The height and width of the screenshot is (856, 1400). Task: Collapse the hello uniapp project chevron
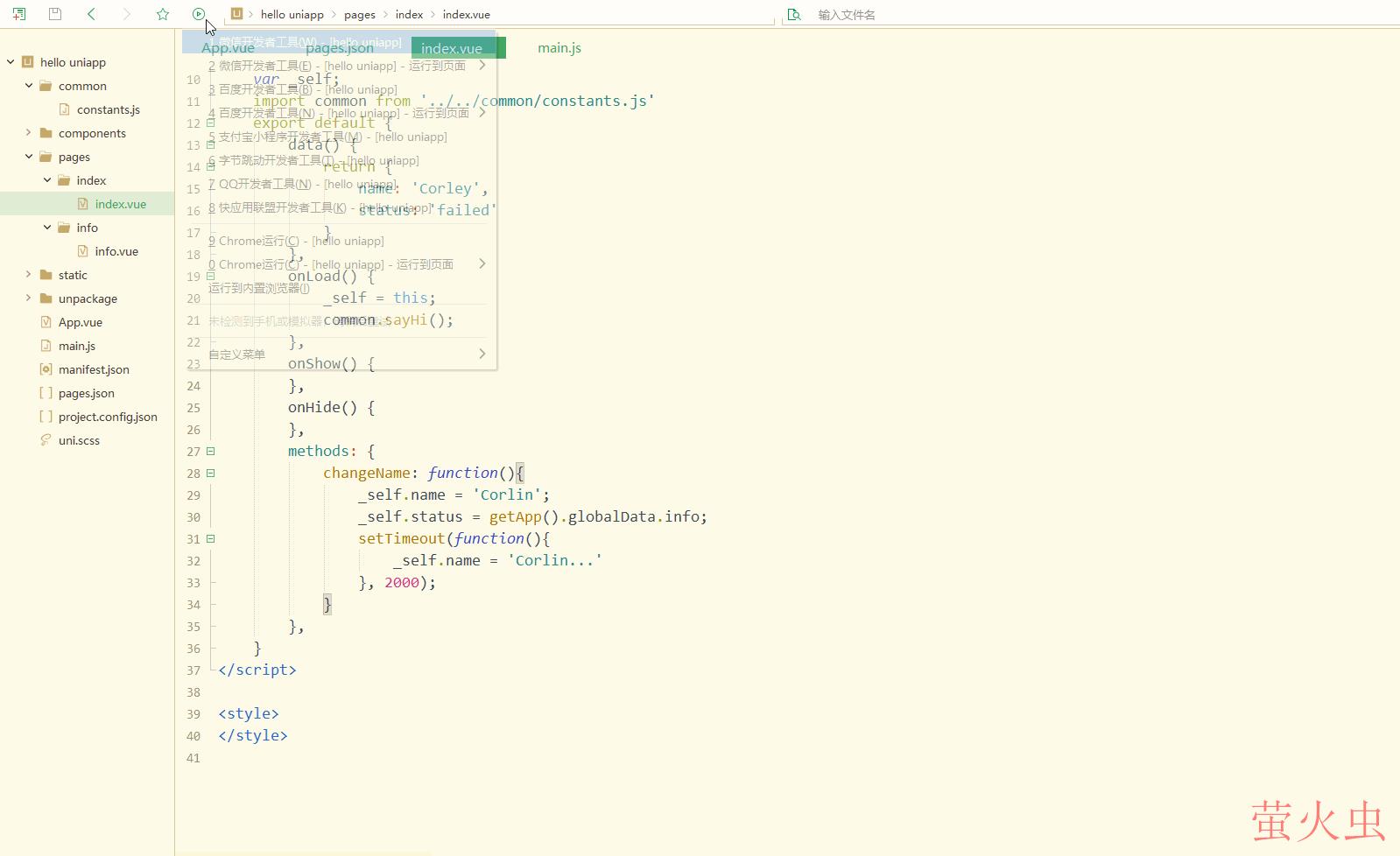click(11, 62)
